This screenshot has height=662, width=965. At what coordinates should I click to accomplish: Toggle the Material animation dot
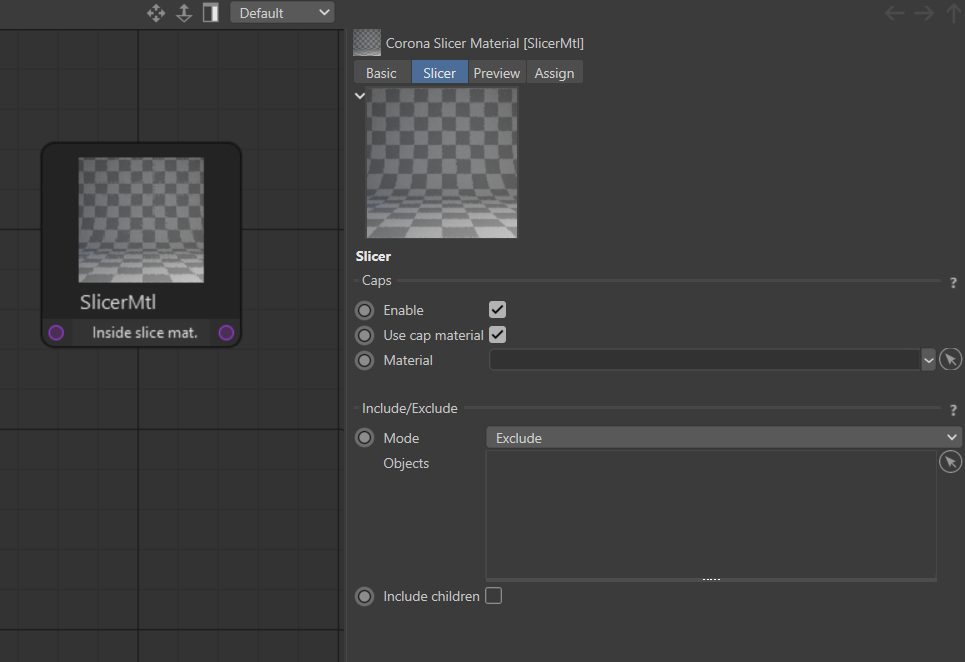364,361
